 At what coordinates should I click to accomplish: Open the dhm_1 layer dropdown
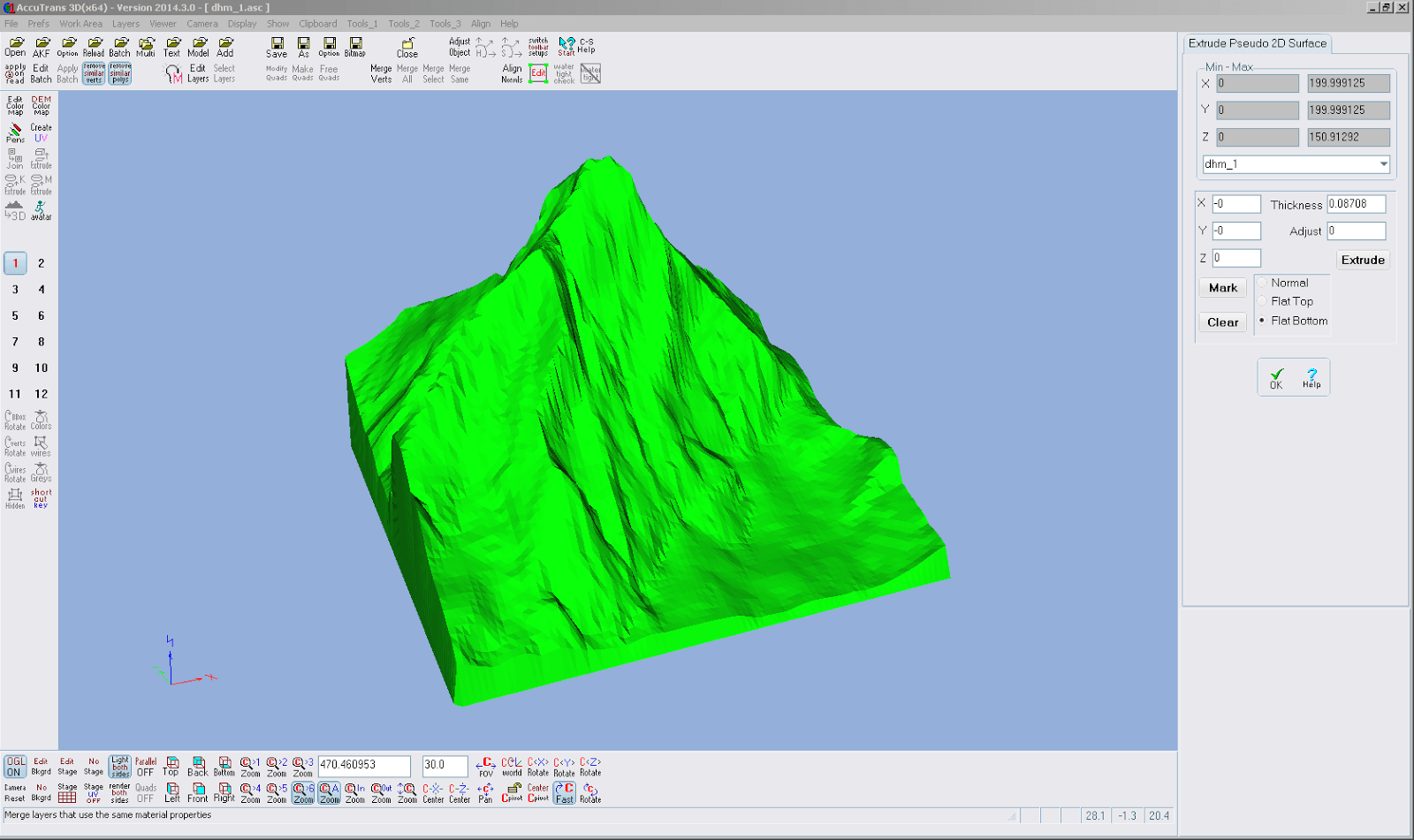pos(1383,163)
